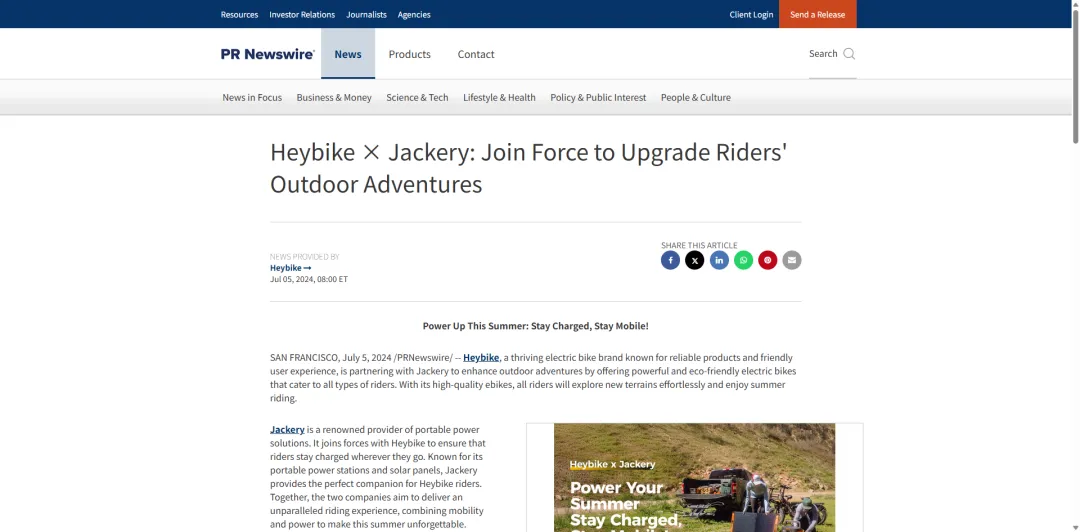Image resolution: width=1080 pixels, height=532 pixels.
Task: View Heybike x Jackery promo image
Action: 694,478
